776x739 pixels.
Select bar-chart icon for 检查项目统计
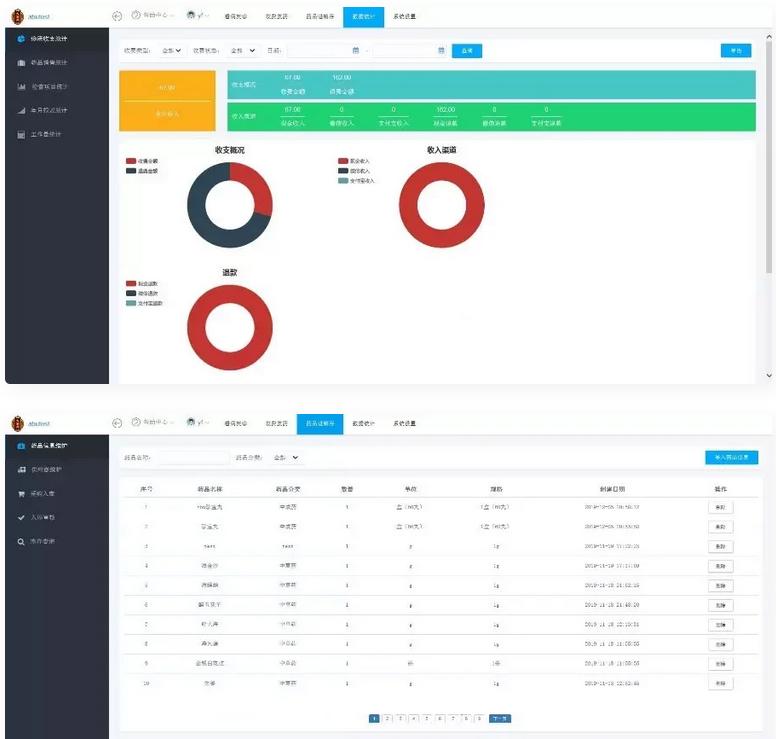point(21,87)
